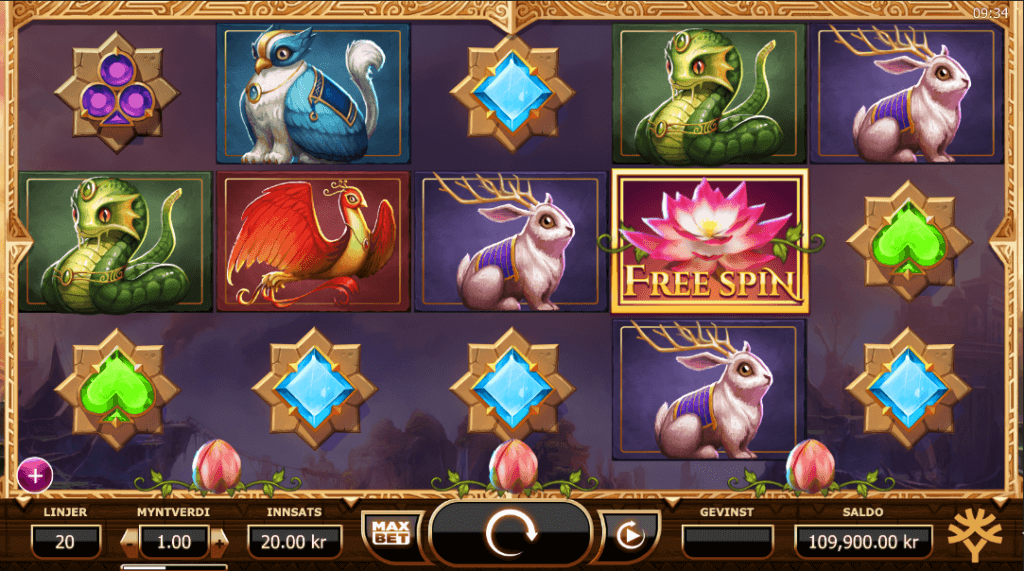Click the Saldo balance display
This screenshot has width=1024, height=571.
[x=863, y=542]
